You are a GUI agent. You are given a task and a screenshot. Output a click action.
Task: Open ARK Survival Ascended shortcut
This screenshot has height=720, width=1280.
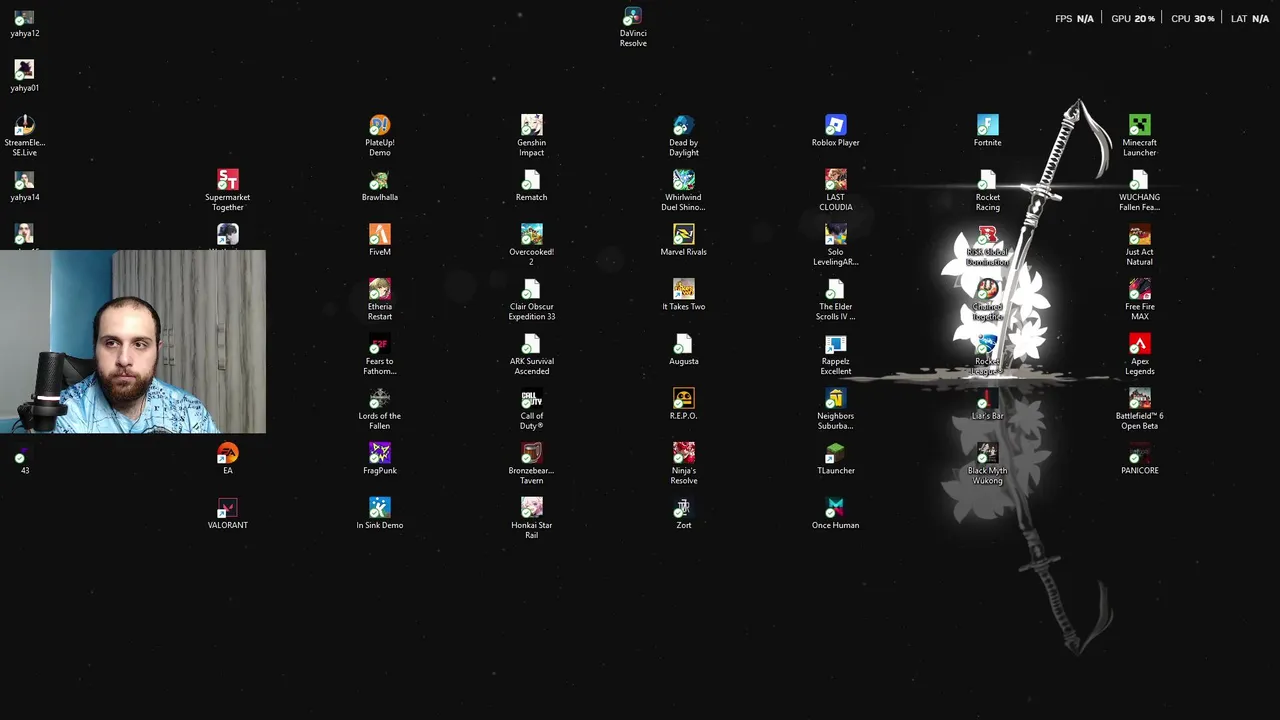(532, 355)
